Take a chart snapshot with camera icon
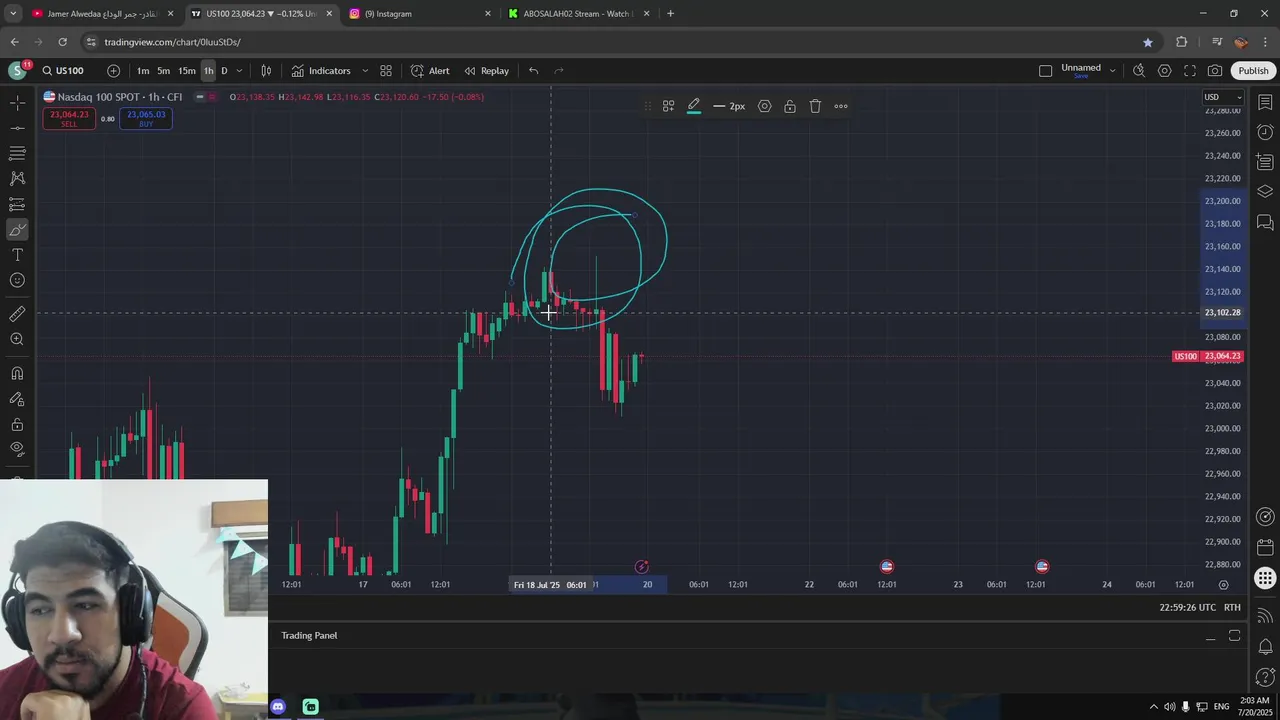This screenshot has width=1280, height=720. pos(1214,71)
